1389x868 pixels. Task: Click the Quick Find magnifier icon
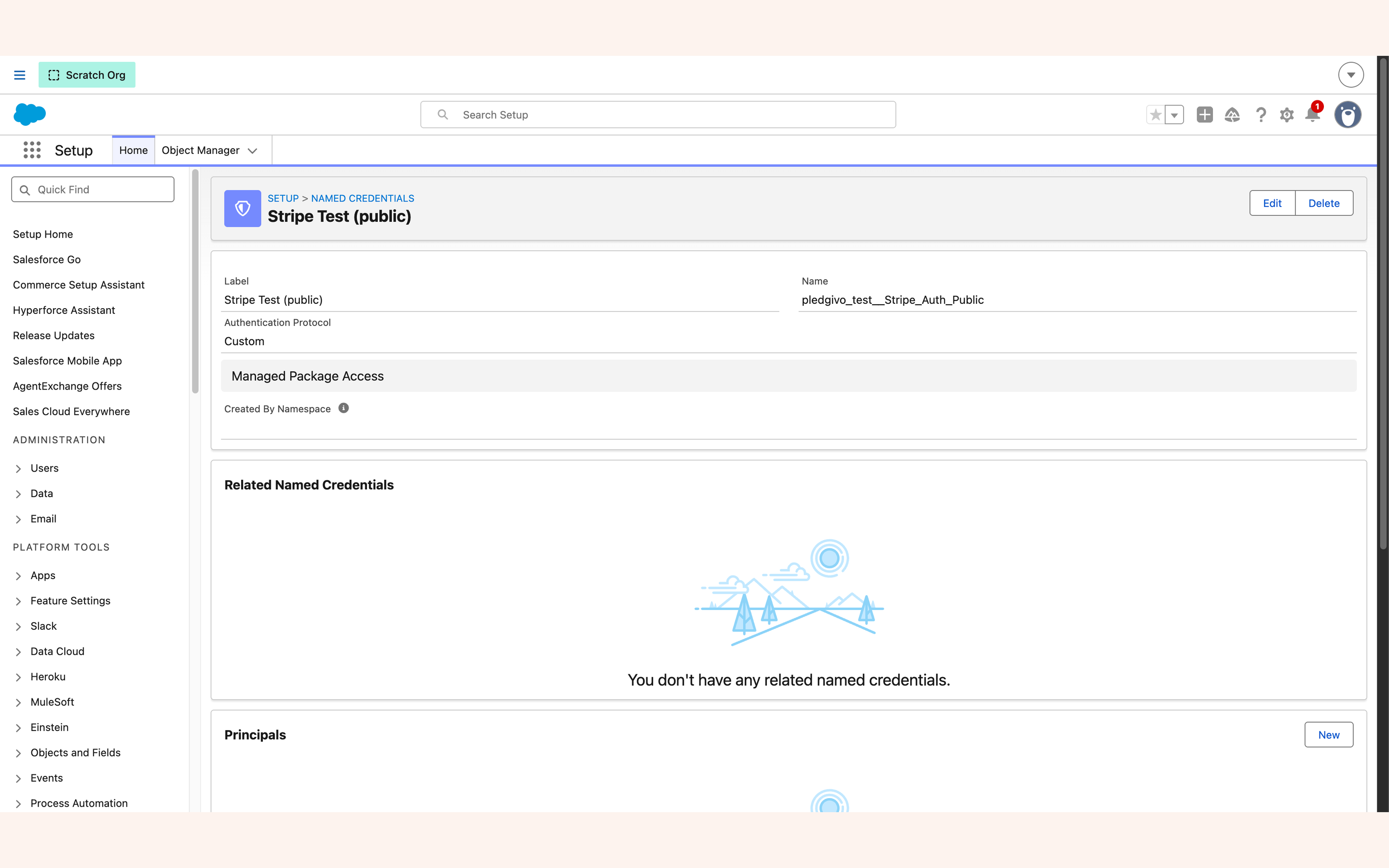click(25, 190)
